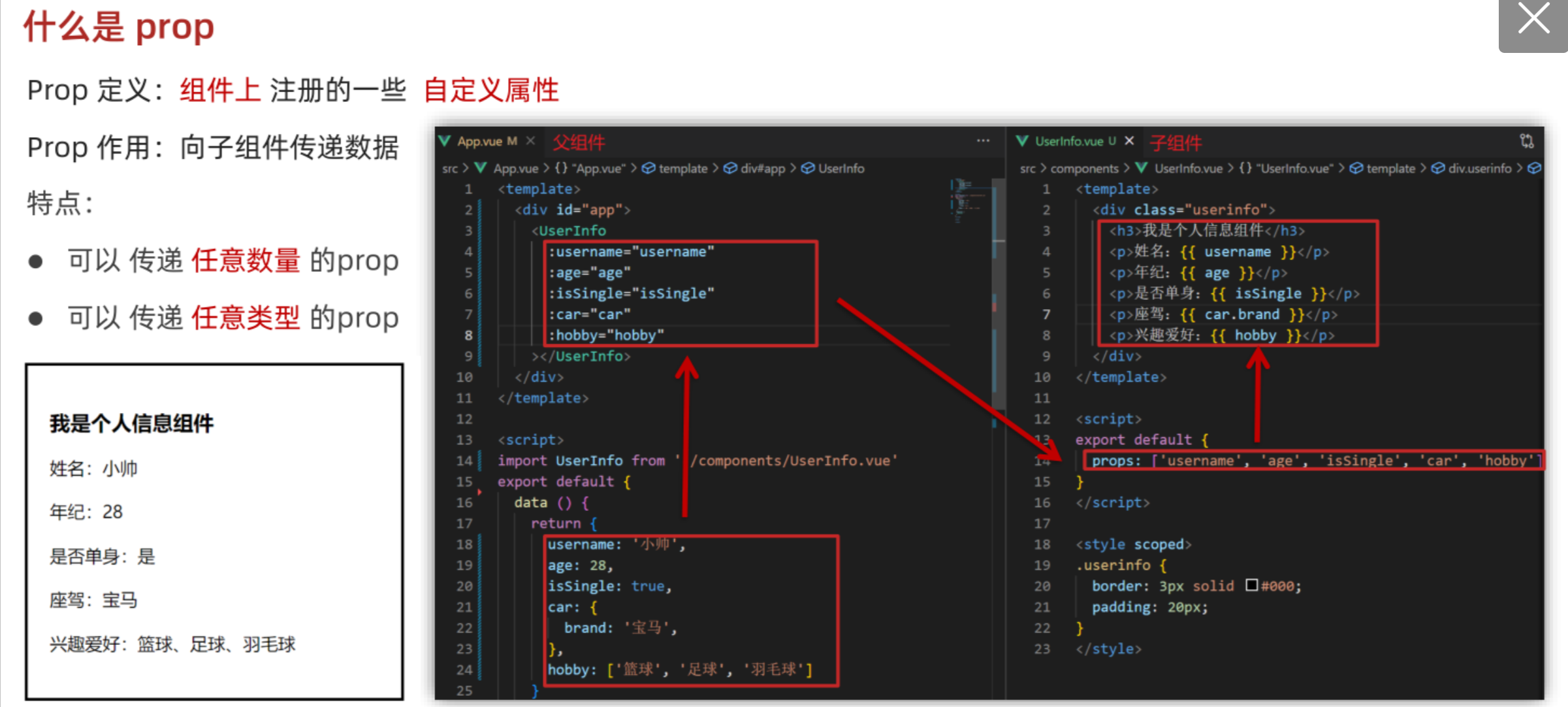Open the compare changes icon in the UserInfo.vue editor
Screen dimensions: 1568x707
tap(1526, 140)
